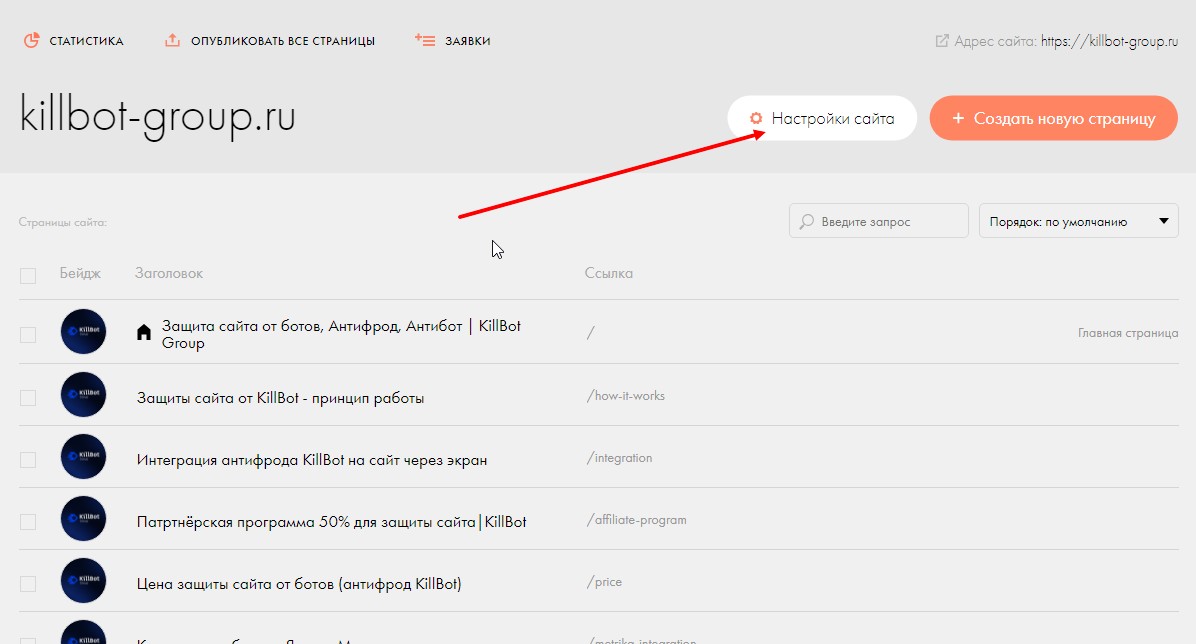Click the Заголовок column header
1196x644 pixels.
169,273
